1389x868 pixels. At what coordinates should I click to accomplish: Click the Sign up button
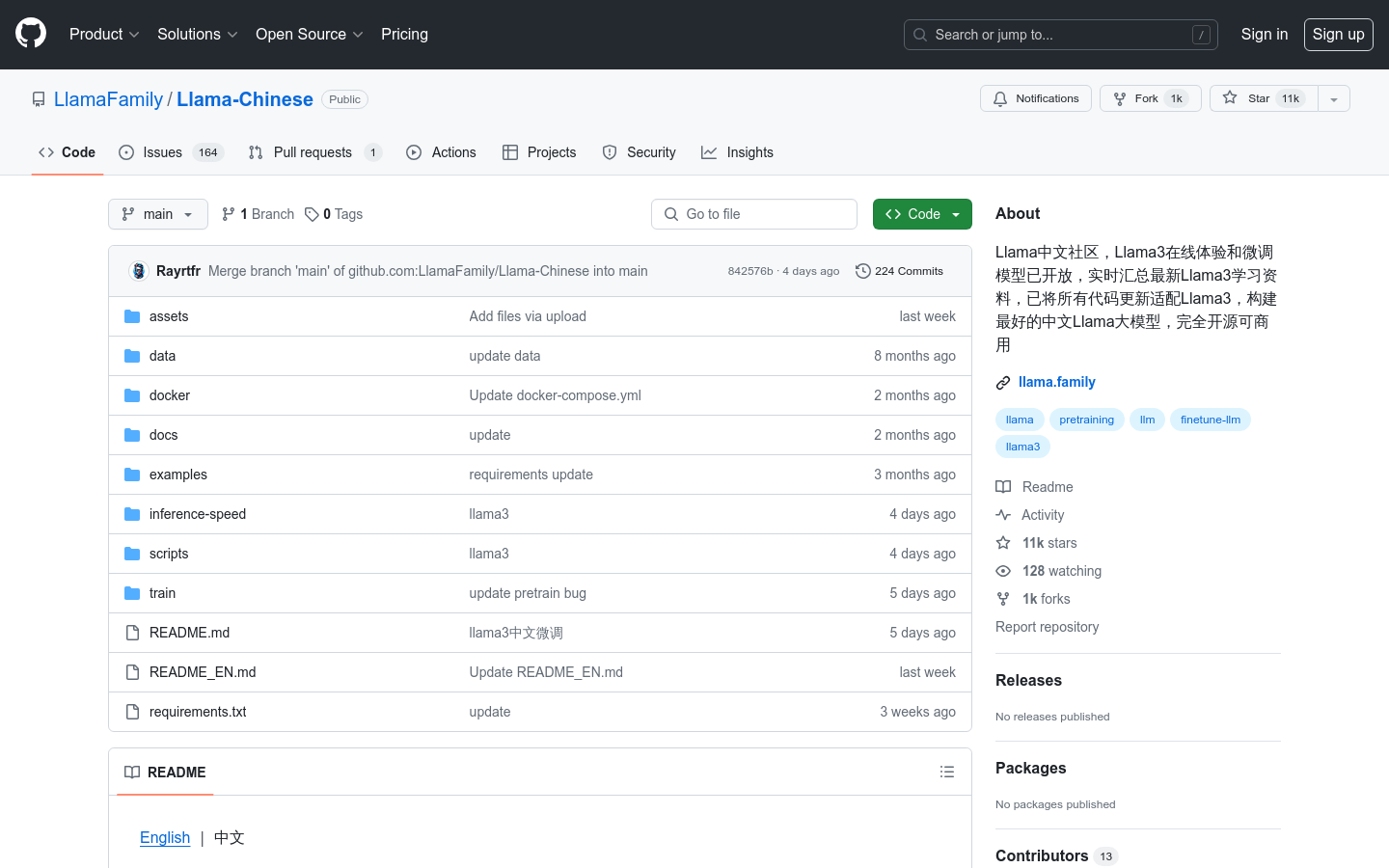[x=1338, y=34]
